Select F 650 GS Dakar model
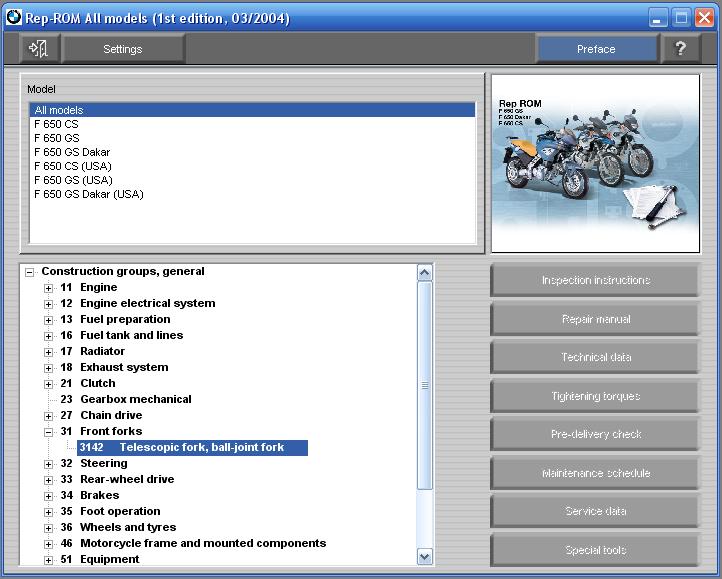The height and width of the screenshot is (579, 722). coord(72,152)
